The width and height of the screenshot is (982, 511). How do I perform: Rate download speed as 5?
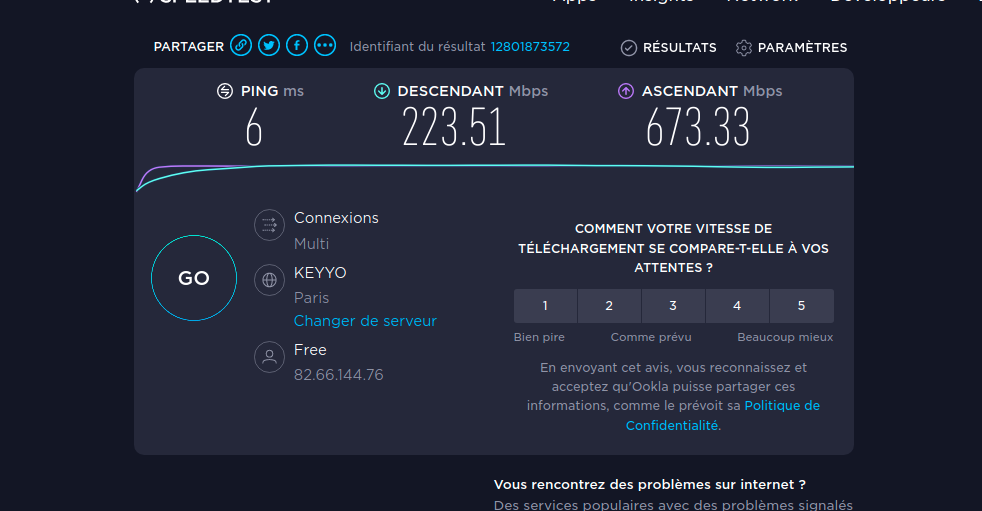(802, 306)
